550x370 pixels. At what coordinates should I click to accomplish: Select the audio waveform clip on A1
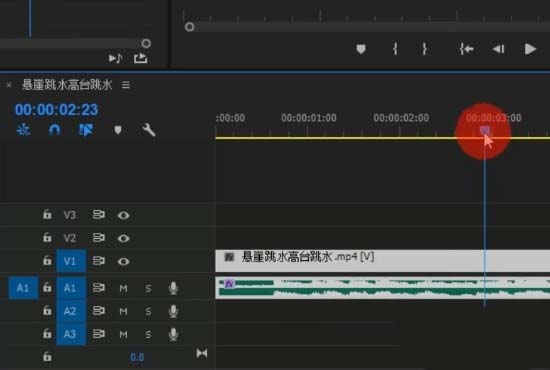point(382,288)
